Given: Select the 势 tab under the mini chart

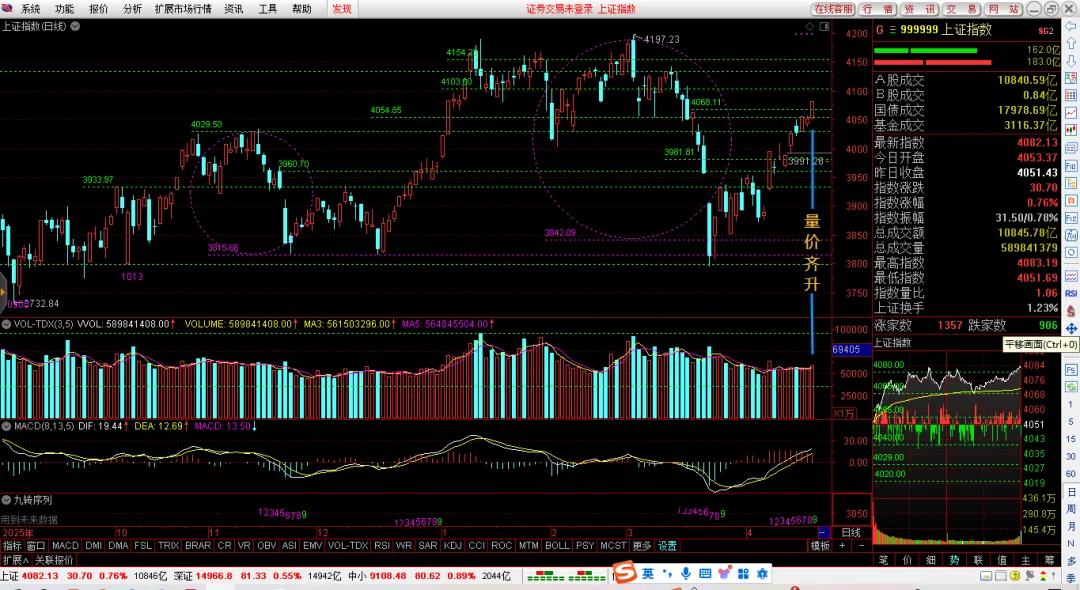Looking at the screenshot, I should [x=955, y=560].
